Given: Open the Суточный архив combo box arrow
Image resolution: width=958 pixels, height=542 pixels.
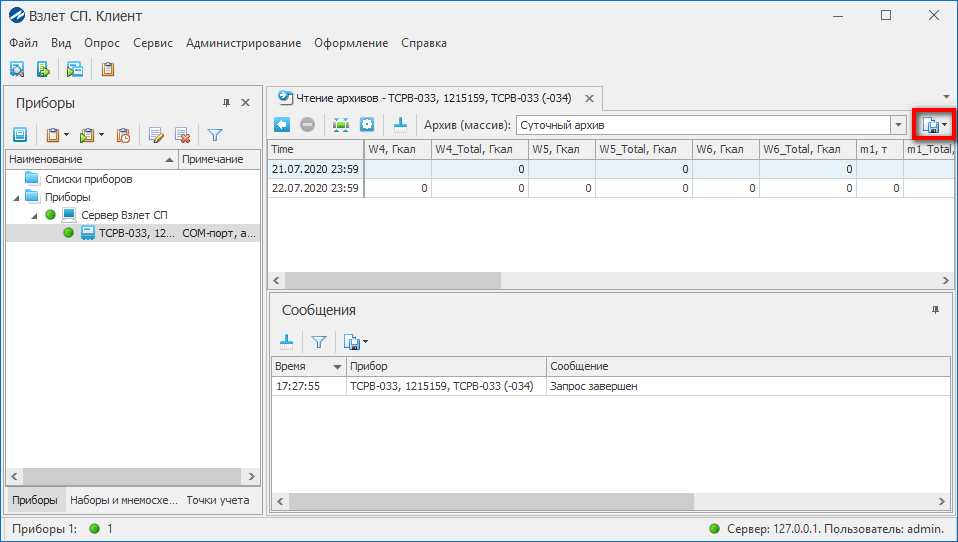Looking at the screenshot, I should 898,125.
